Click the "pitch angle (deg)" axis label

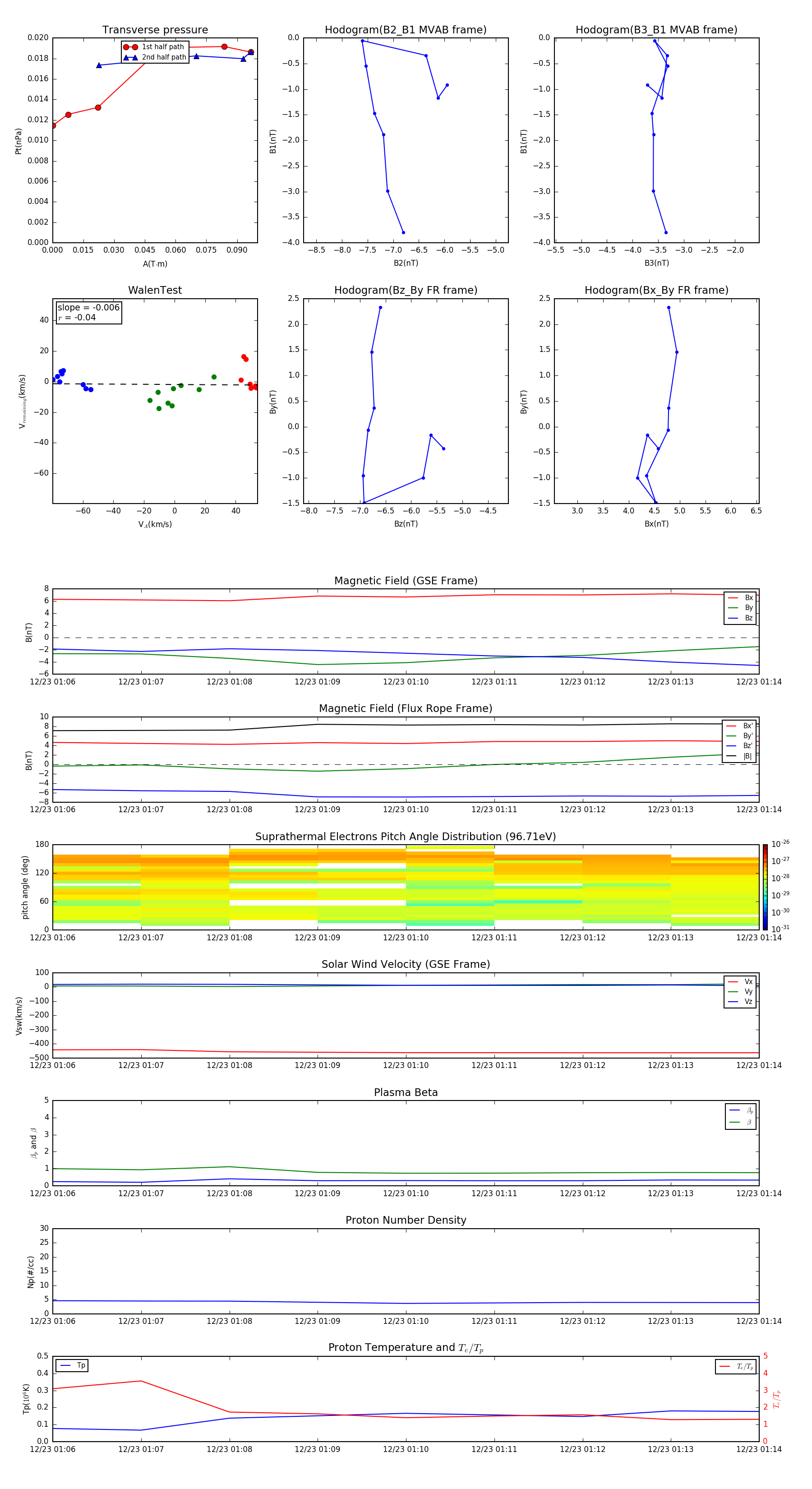click(x=25, y=887)
